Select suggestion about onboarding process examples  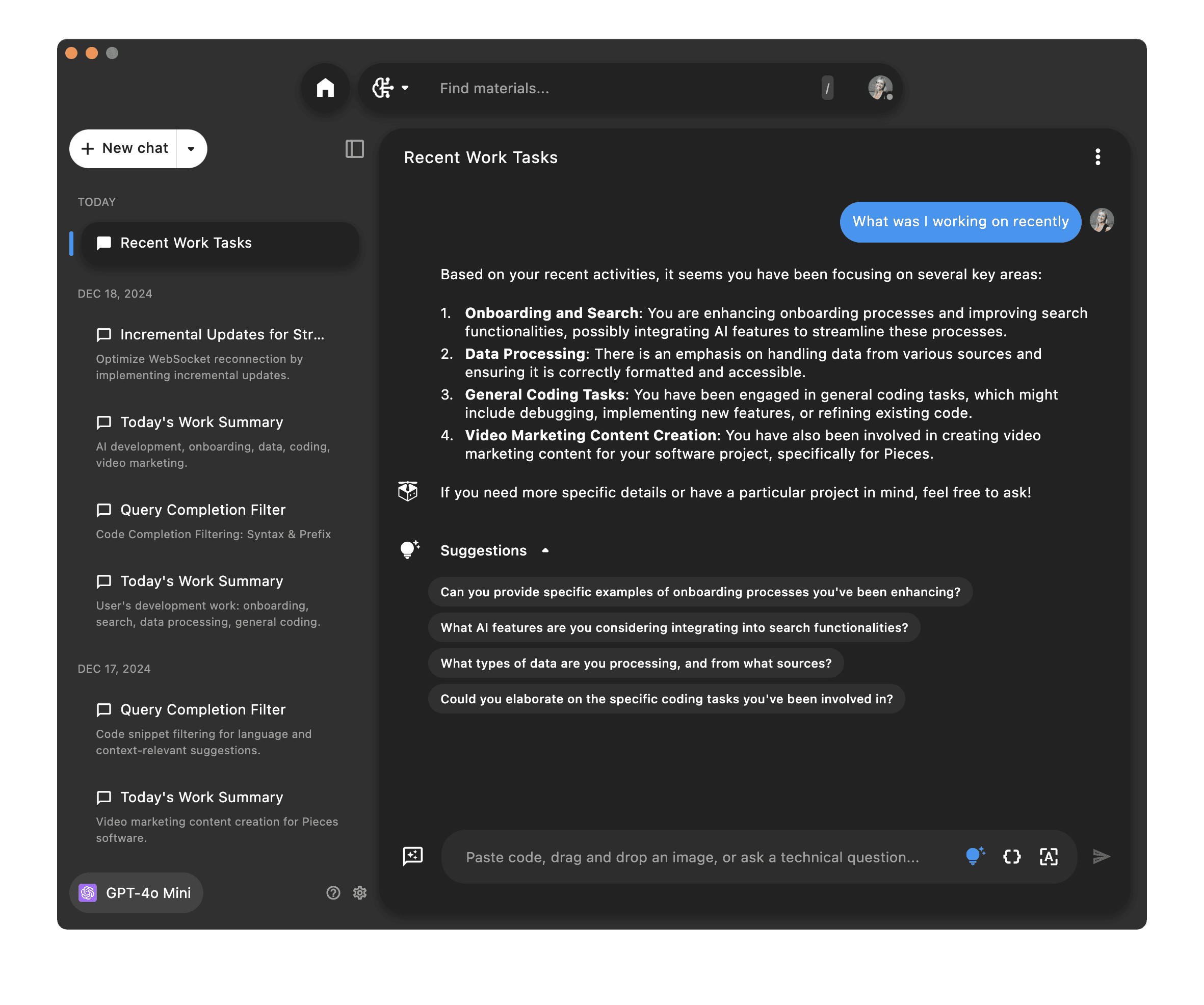pyautogui.click(x=699, y=592)
